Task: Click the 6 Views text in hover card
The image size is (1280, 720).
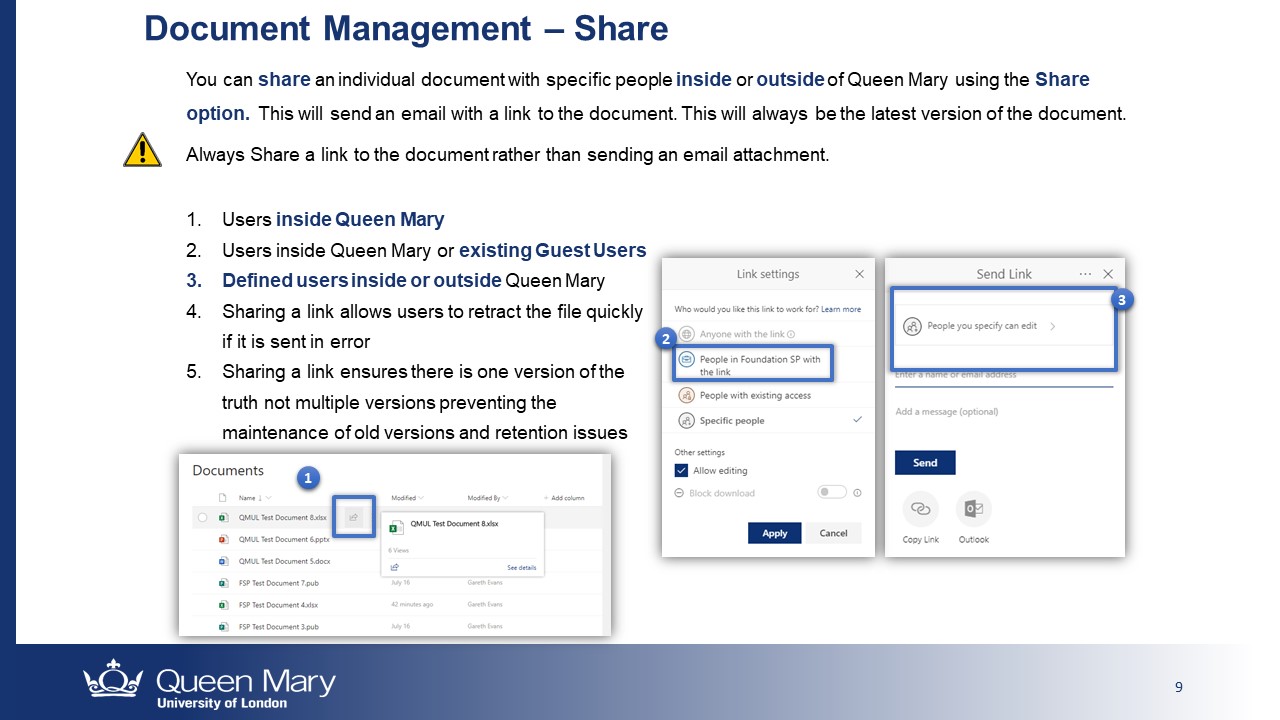Action: click(x=397, y=550)
